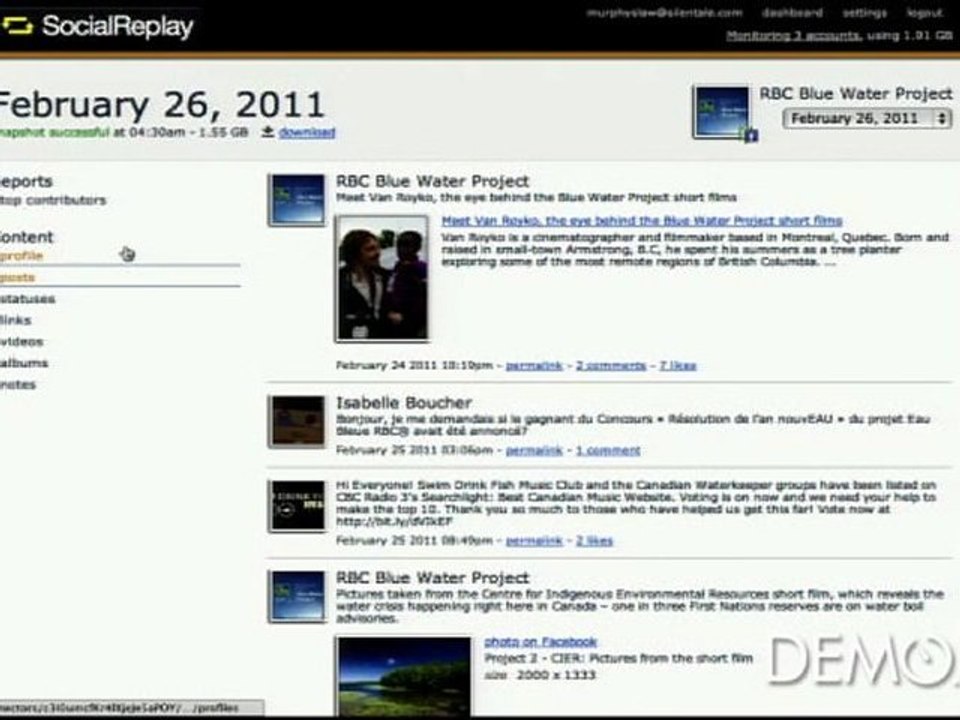Click the first RBC Blue Water Project post avatar
Viewport: 960px width, 720px height.
pyautogui.click(x=298, y=200)
